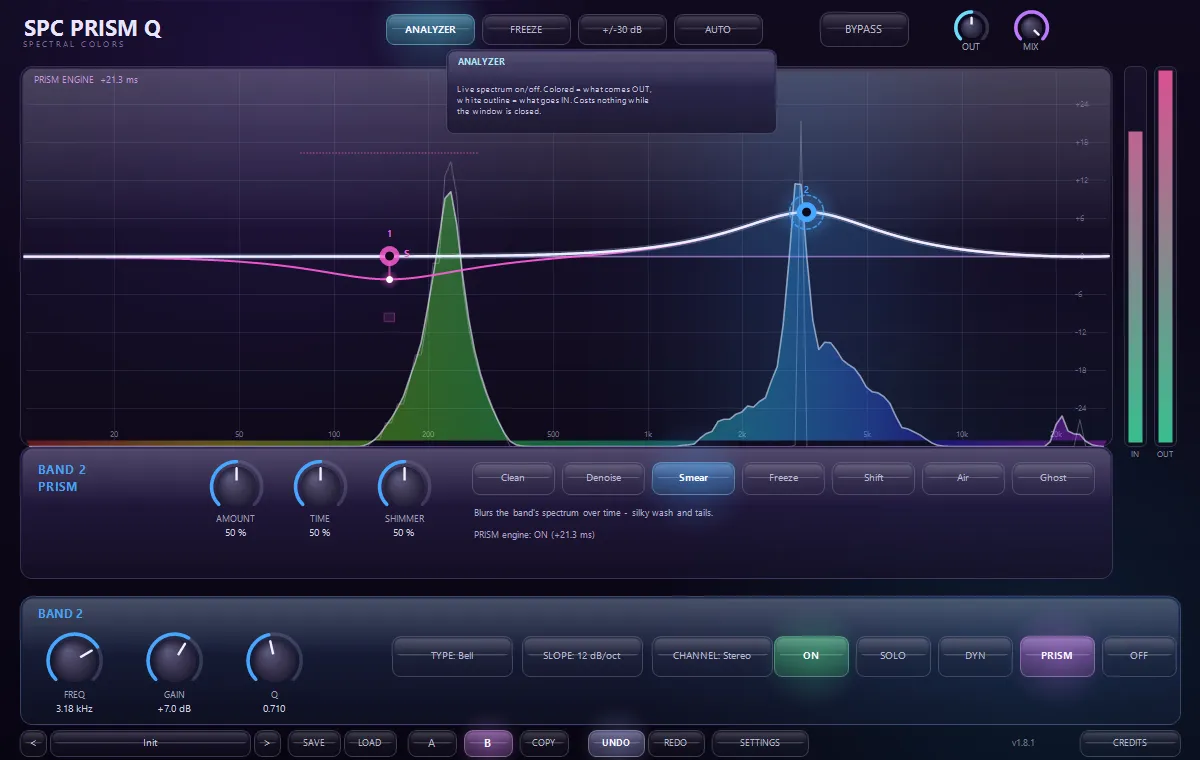
Task: Click the COPY button
Action: coord(544,743)
